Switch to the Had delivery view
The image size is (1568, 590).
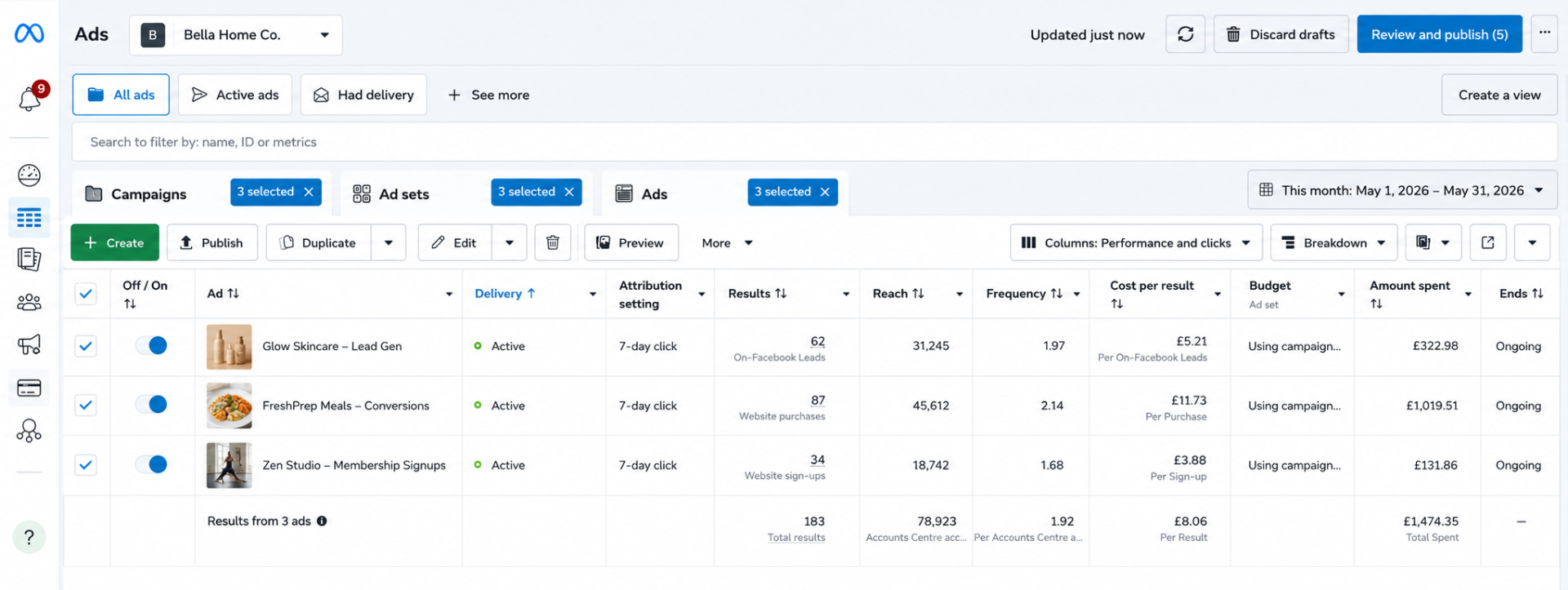[x=363, y=95]
